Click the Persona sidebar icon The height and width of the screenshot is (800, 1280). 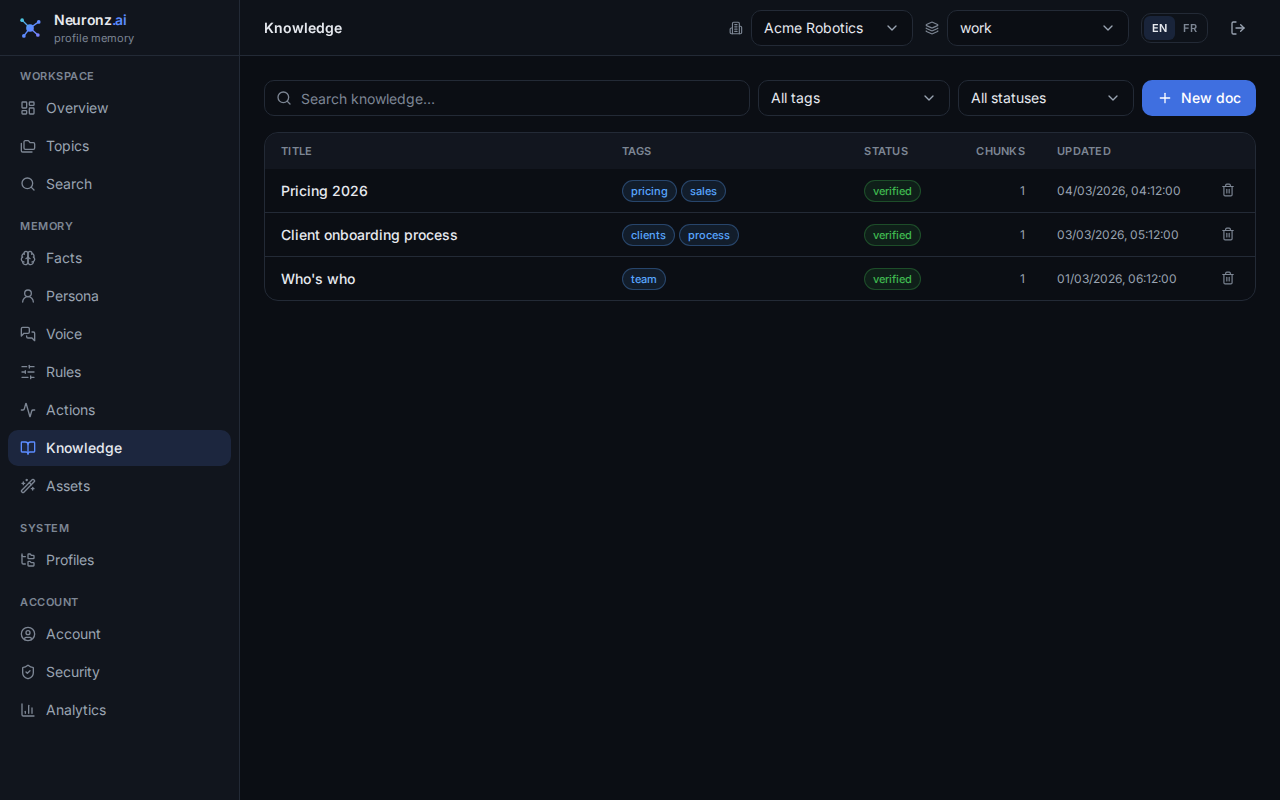pyautogui.click(x=28, y=296)
